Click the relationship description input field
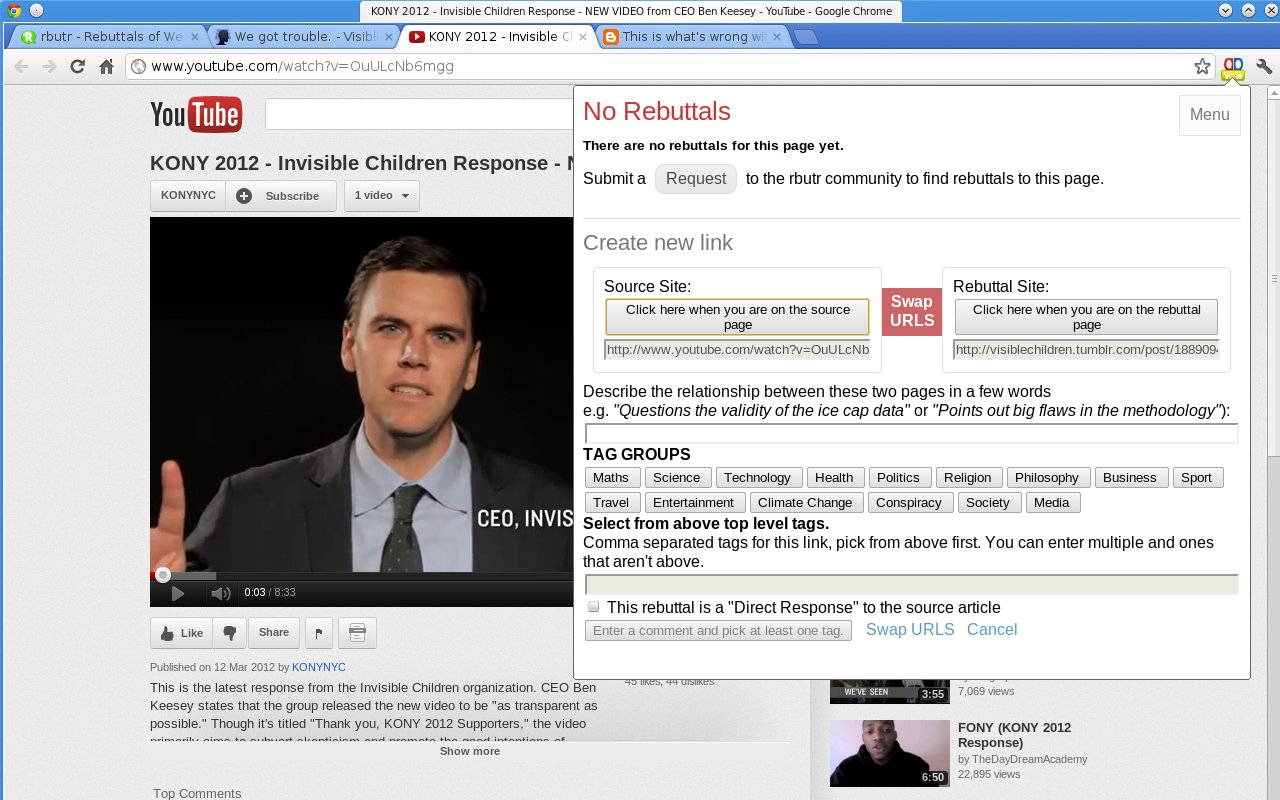Image resolution: width=1280 pixels, height=800 pixels. [x=912, y=433]
